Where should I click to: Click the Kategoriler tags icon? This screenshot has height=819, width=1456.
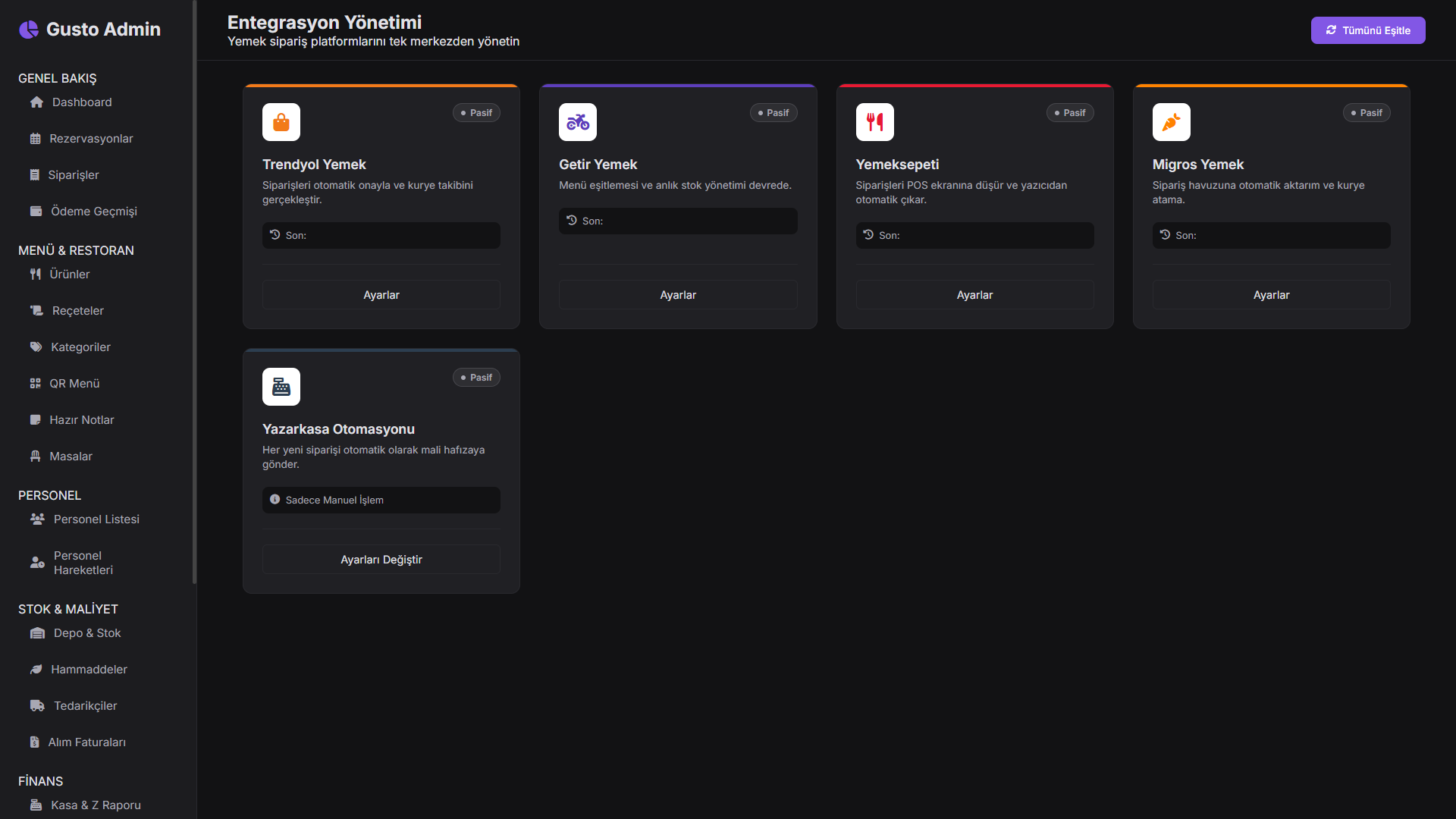coord(36,347)
